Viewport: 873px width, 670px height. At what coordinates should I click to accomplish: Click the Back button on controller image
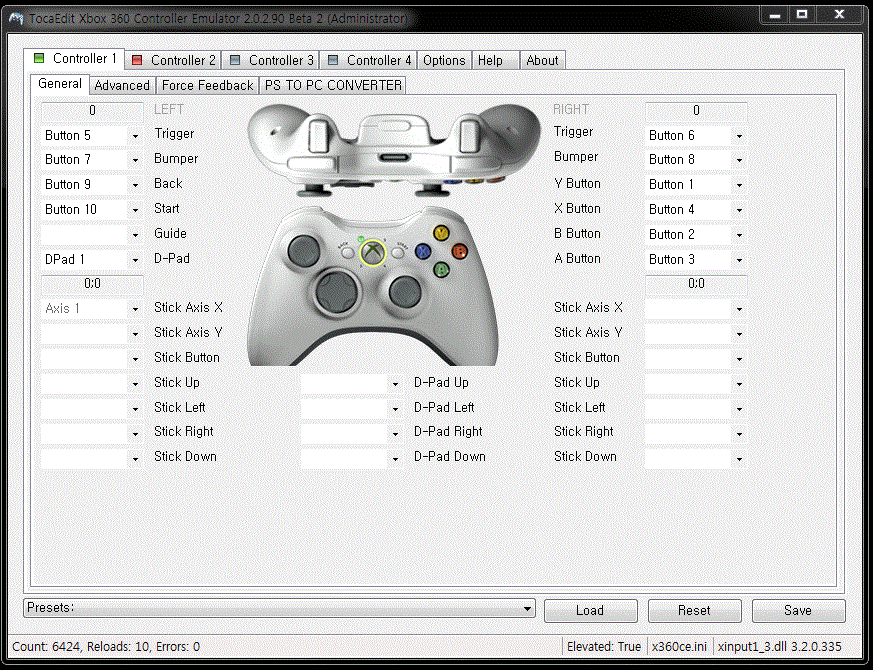point(347,253)
